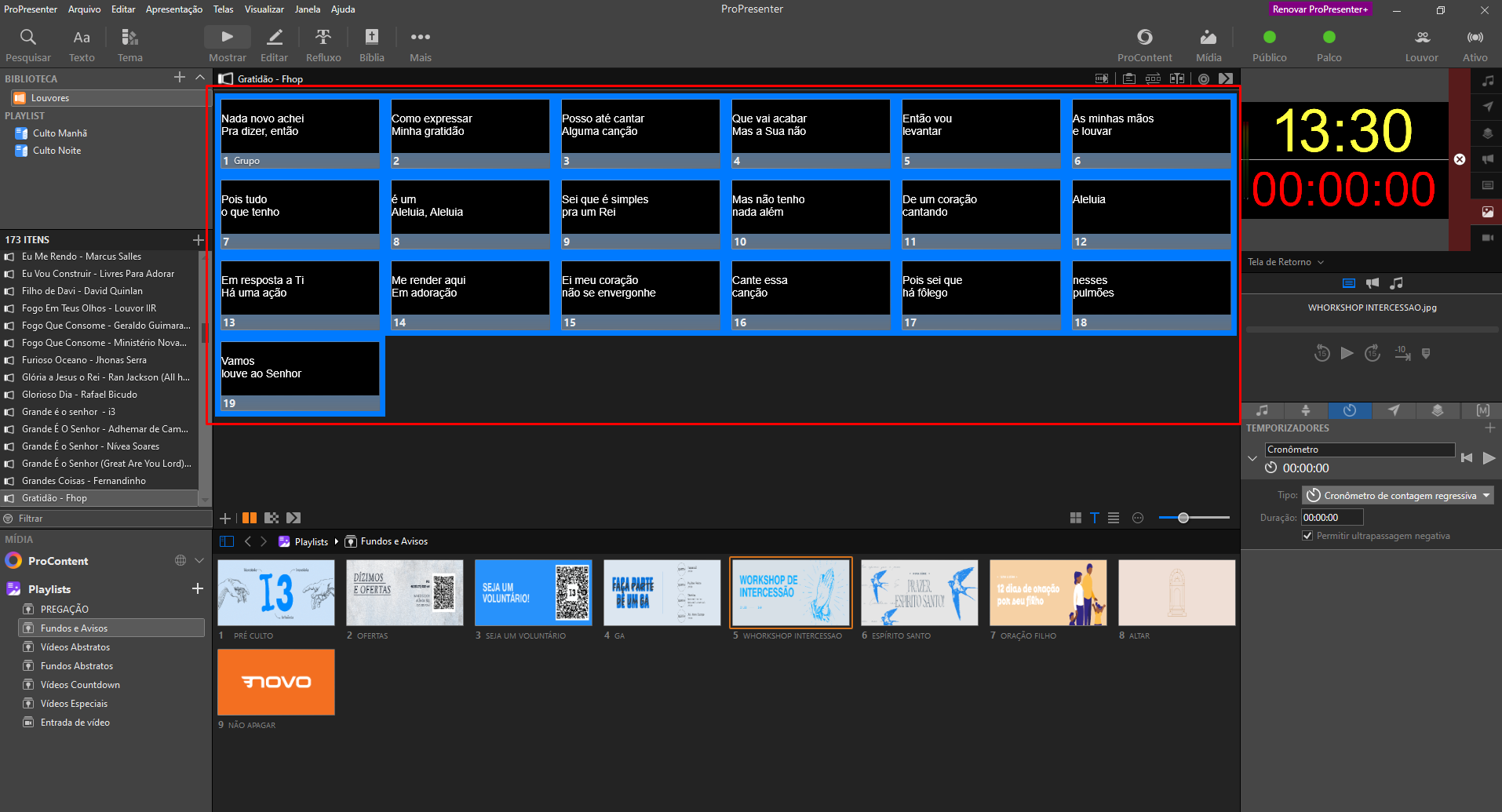The height and width of the screenshot is (812, 1502).
Task: Clear the props layer (stack icon)
Action: click(x=1488, y=133)
